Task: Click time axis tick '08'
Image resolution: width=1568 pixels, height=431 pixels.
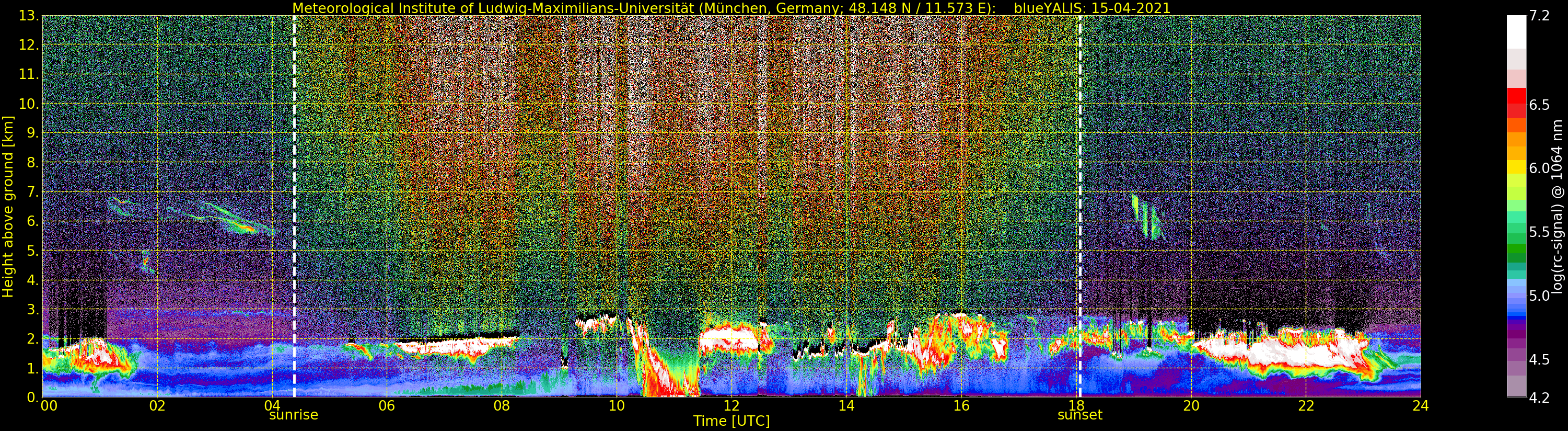Action: 502,405
